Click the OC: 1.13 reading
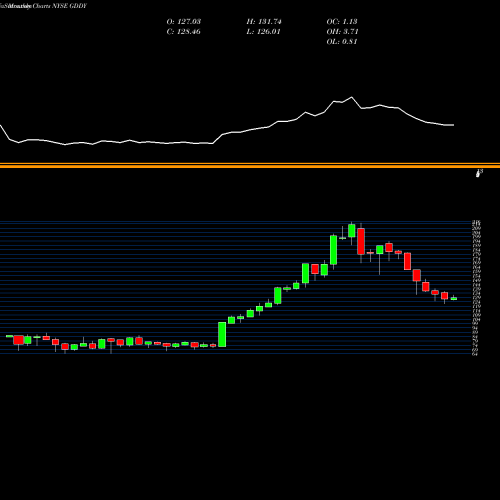This screenshot has height=500, width=500. click(x=342, y=22)
